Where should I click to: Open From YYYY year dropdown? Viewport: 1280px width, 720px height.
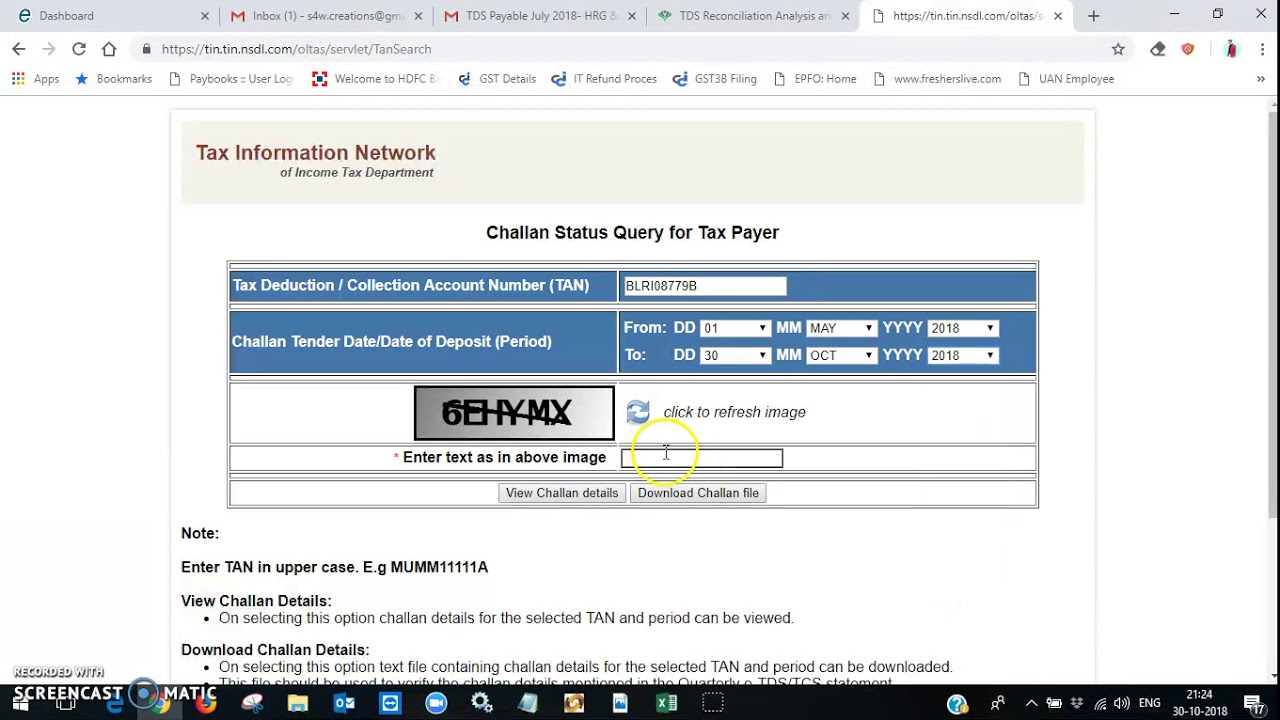[962, 328]
